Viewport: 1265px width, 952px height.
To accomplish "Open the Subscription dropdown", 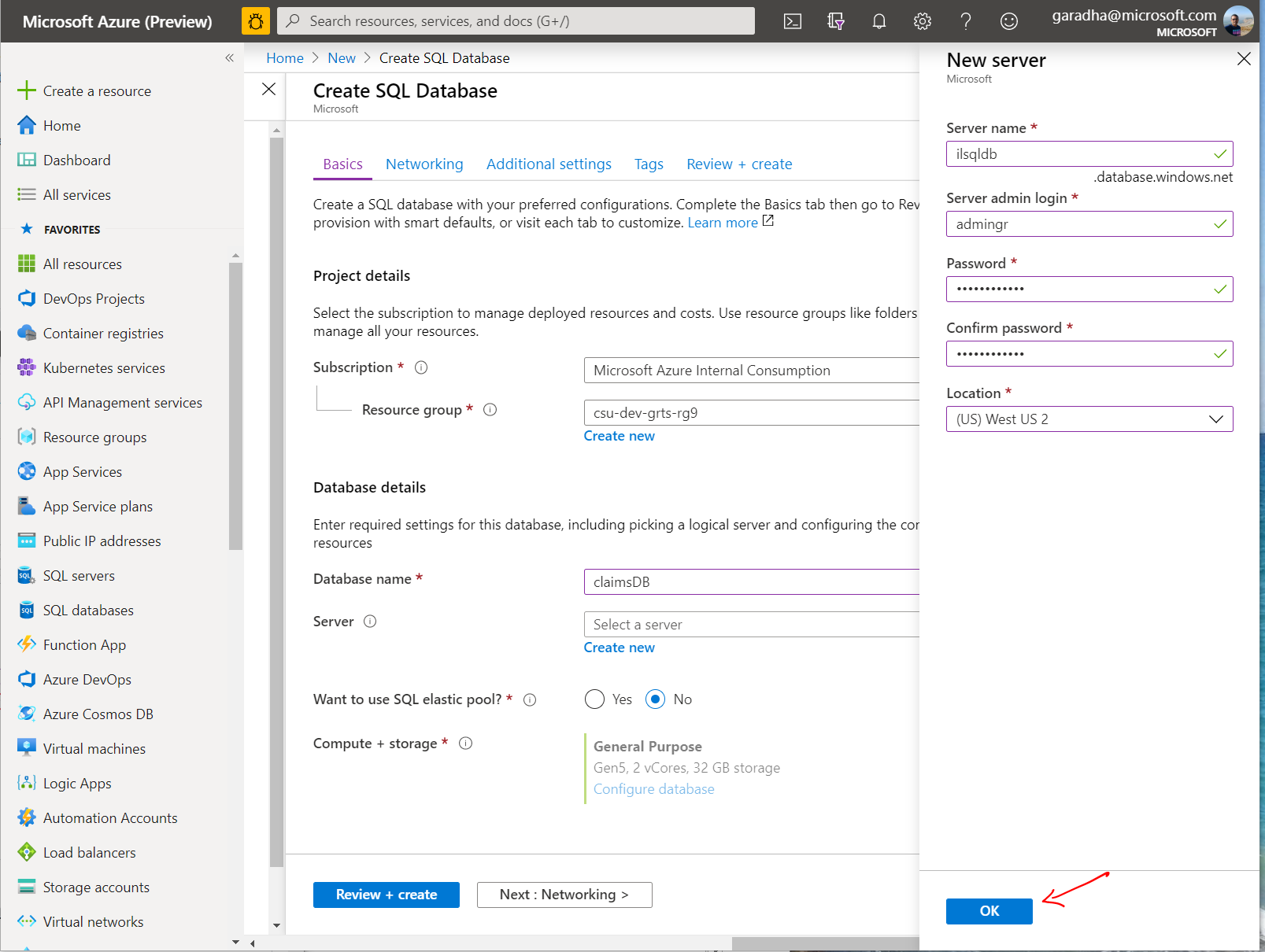I will 751,371.
